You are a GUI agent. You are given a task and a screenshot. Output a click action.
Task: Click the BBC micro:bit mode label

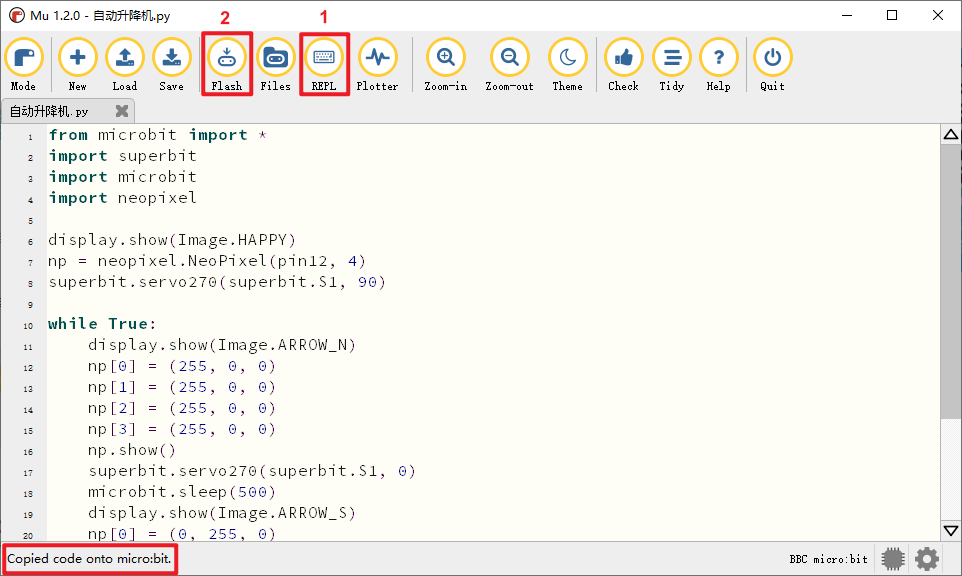tap(828, 559)
